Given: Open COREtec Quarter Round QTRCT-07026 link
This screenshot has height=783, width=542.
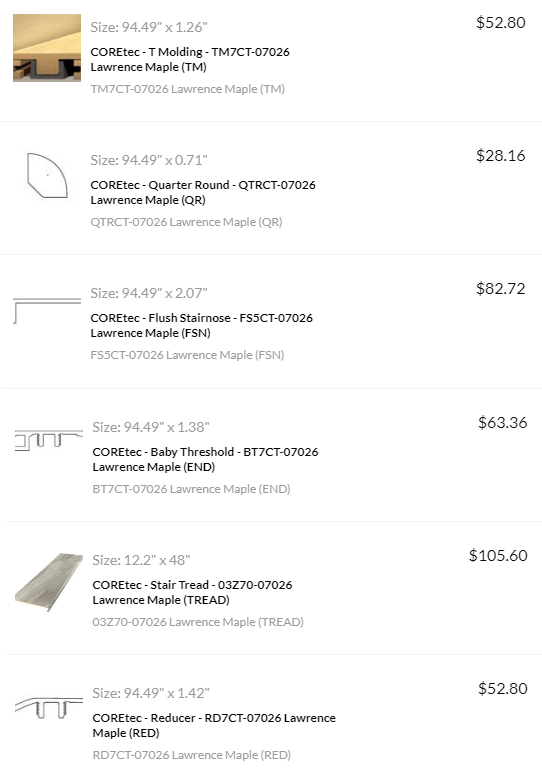Looking at the screenshot, I should (203, 192).
